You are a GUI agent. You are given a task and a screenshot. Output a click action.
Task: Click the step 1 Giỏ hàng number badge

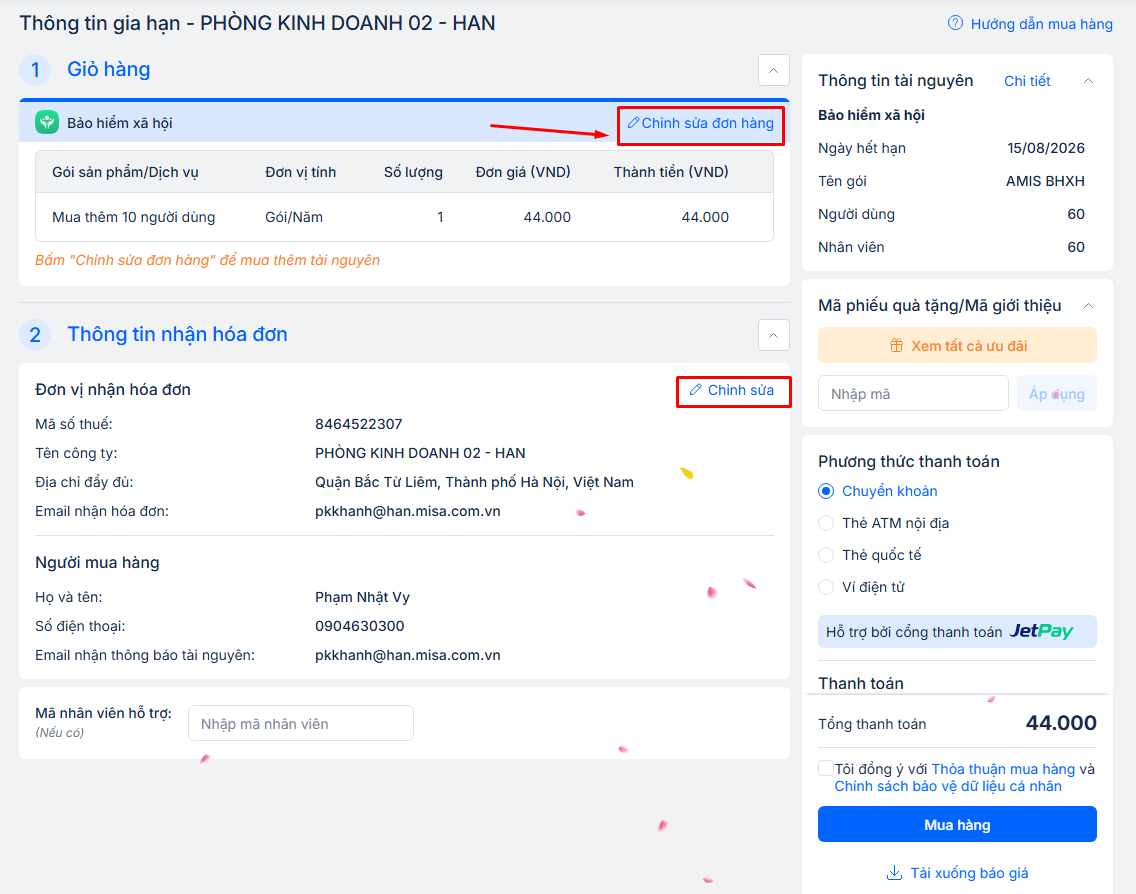tap(35, 70)
